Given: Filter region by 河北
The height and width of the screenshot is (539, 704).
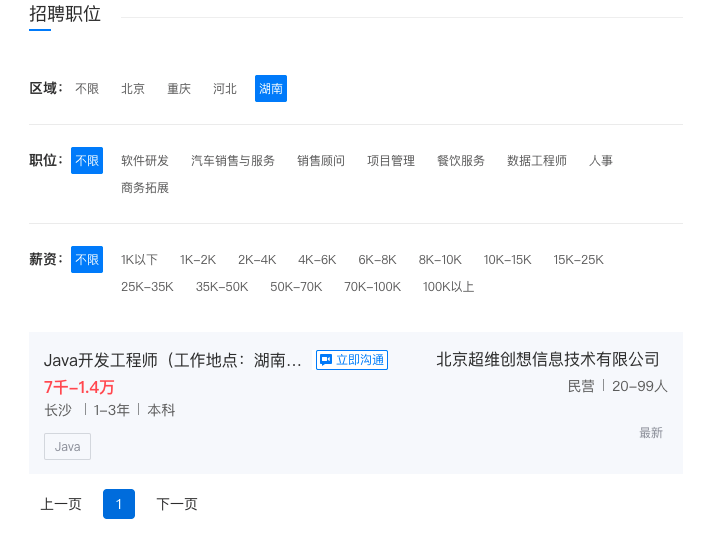Looking at the screenshot, I should point(225,88).
